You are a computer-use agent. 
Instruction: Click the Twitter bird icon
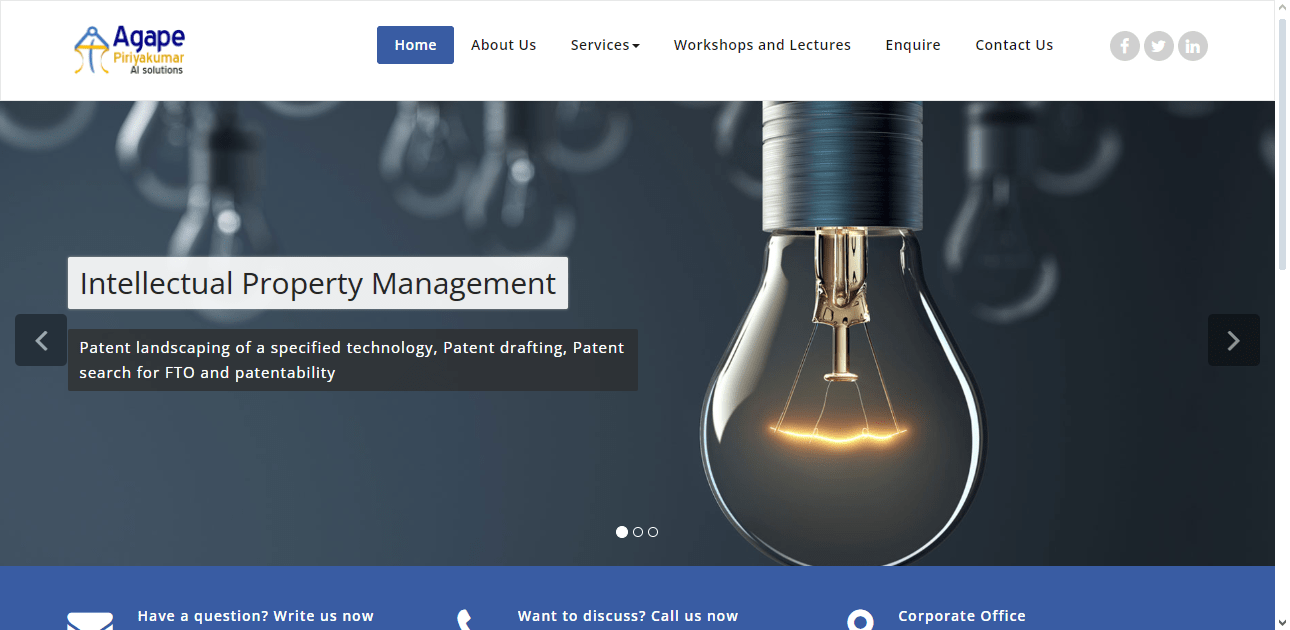(1158, 46)
